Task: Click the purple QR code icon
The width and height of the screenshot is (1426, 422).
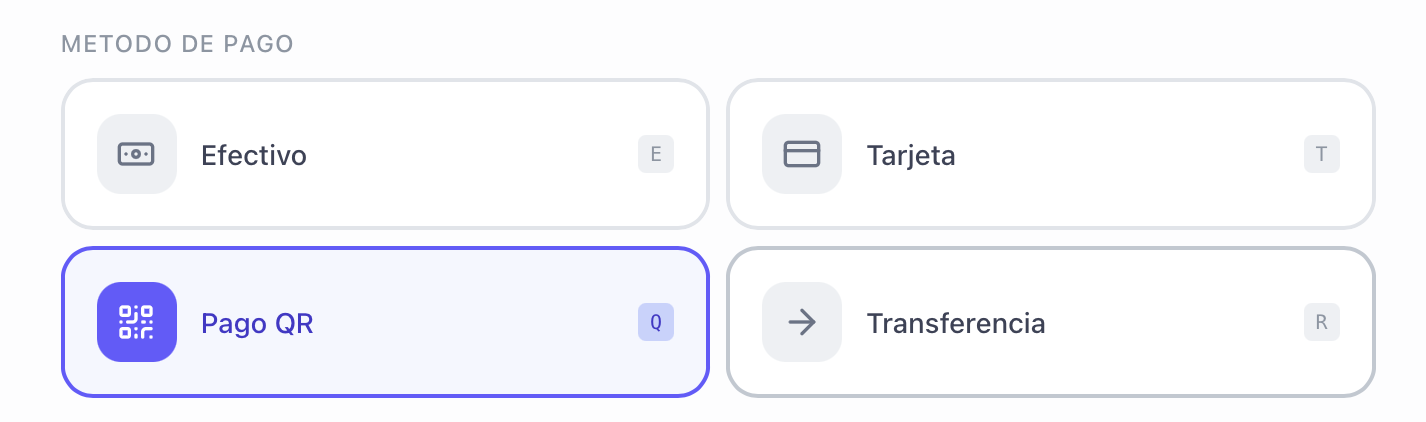Action: point(136,322)
